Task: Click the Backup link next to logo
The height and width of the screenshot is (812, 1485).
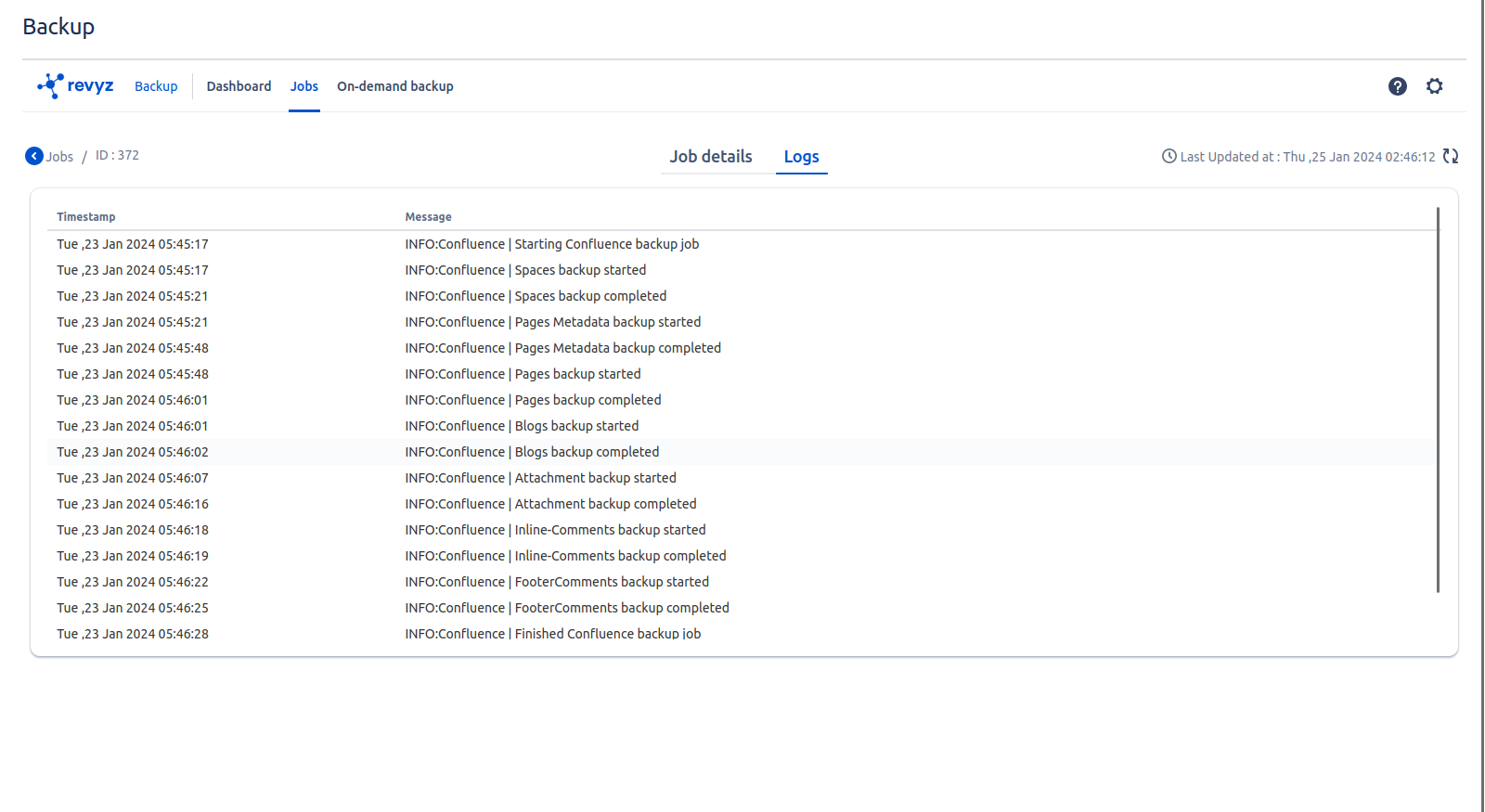Action: coord(156,86)
